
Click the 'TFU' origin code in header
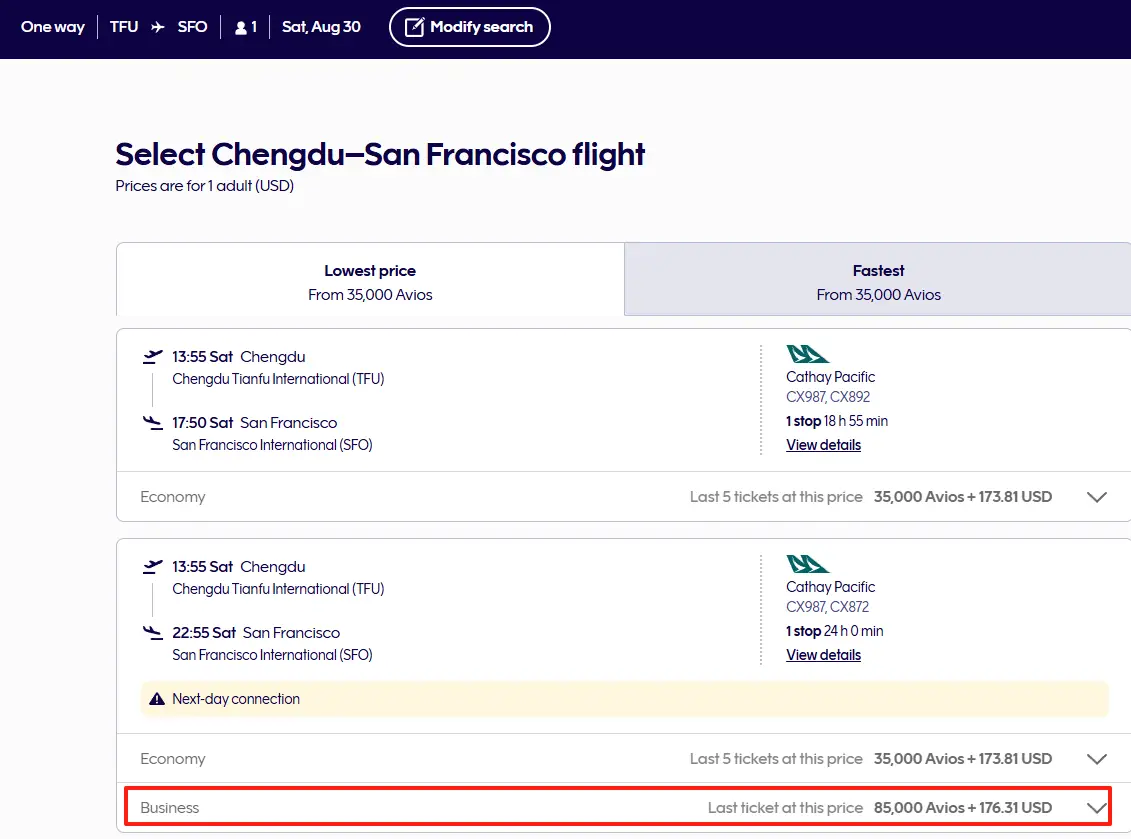pos(124,27)
